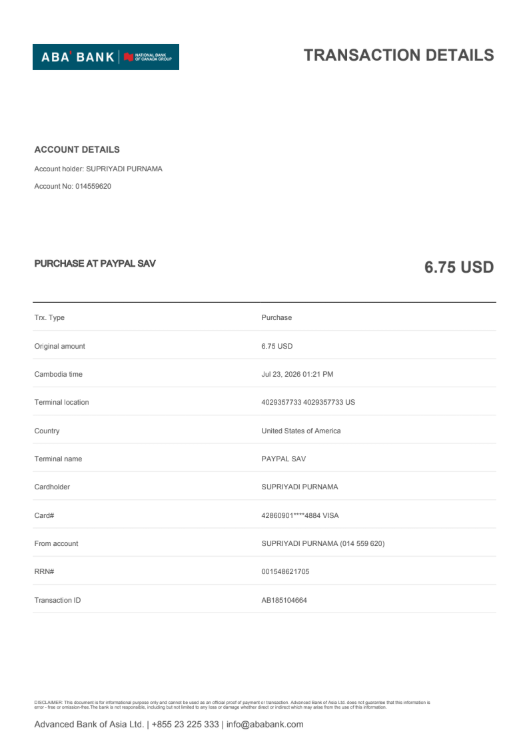530x749 pixels.
Task: Select the account holder name line
Action: tap(98, 169)
